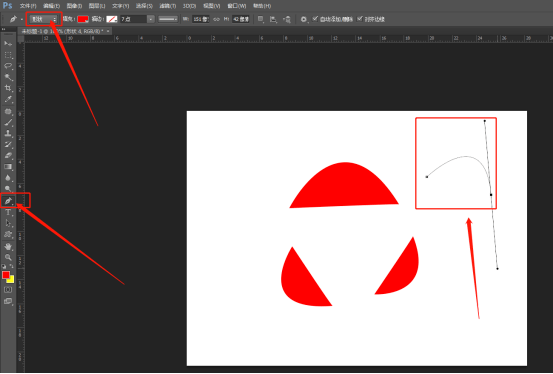This screenshot has width=553, height=374.
Task: Select the Clone Stamp tool
Action: point(8,133)
